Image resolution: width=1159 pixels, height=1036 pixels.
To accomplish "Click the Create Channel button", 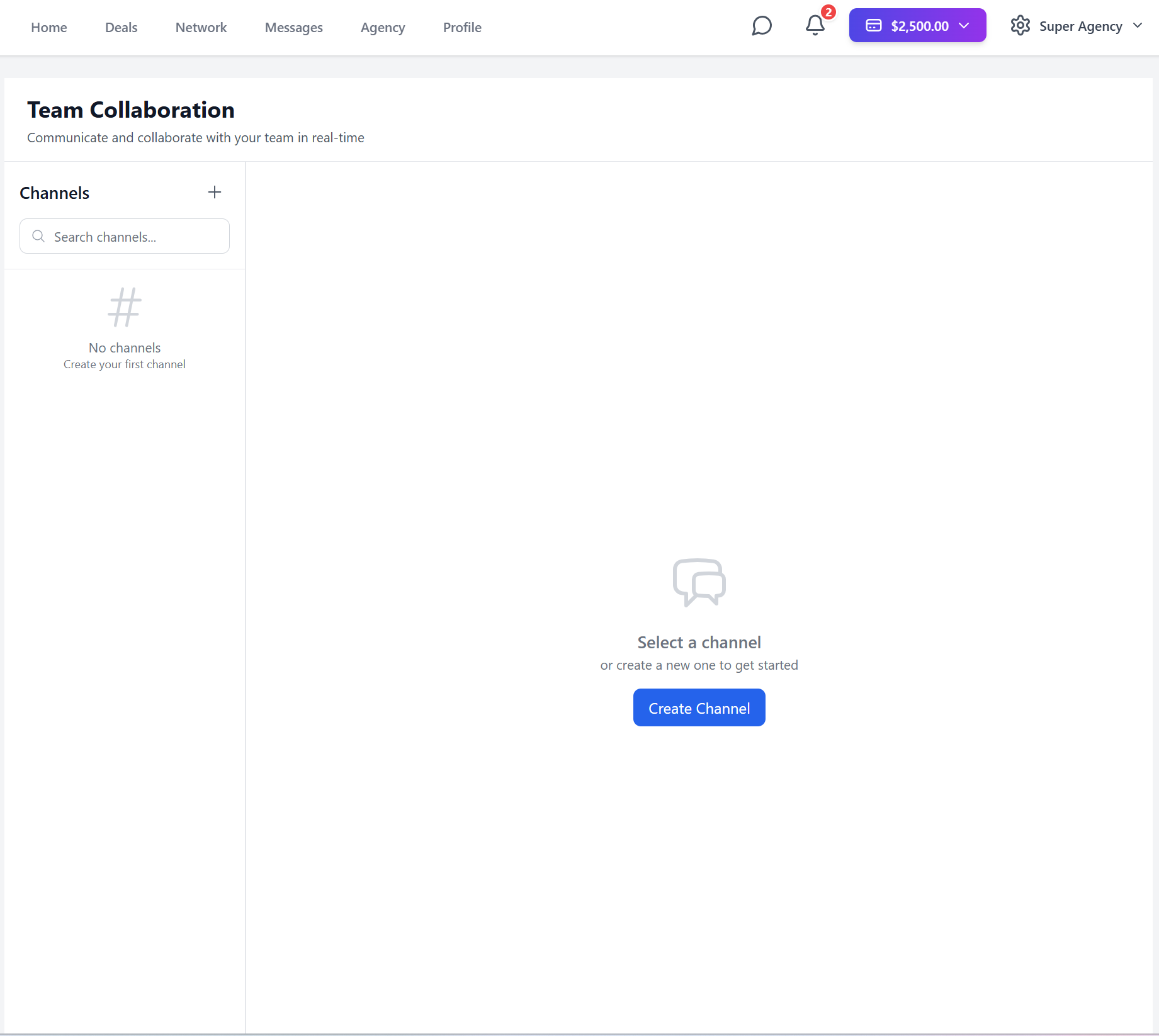I will pyautogui.click(x=699, y=707).
